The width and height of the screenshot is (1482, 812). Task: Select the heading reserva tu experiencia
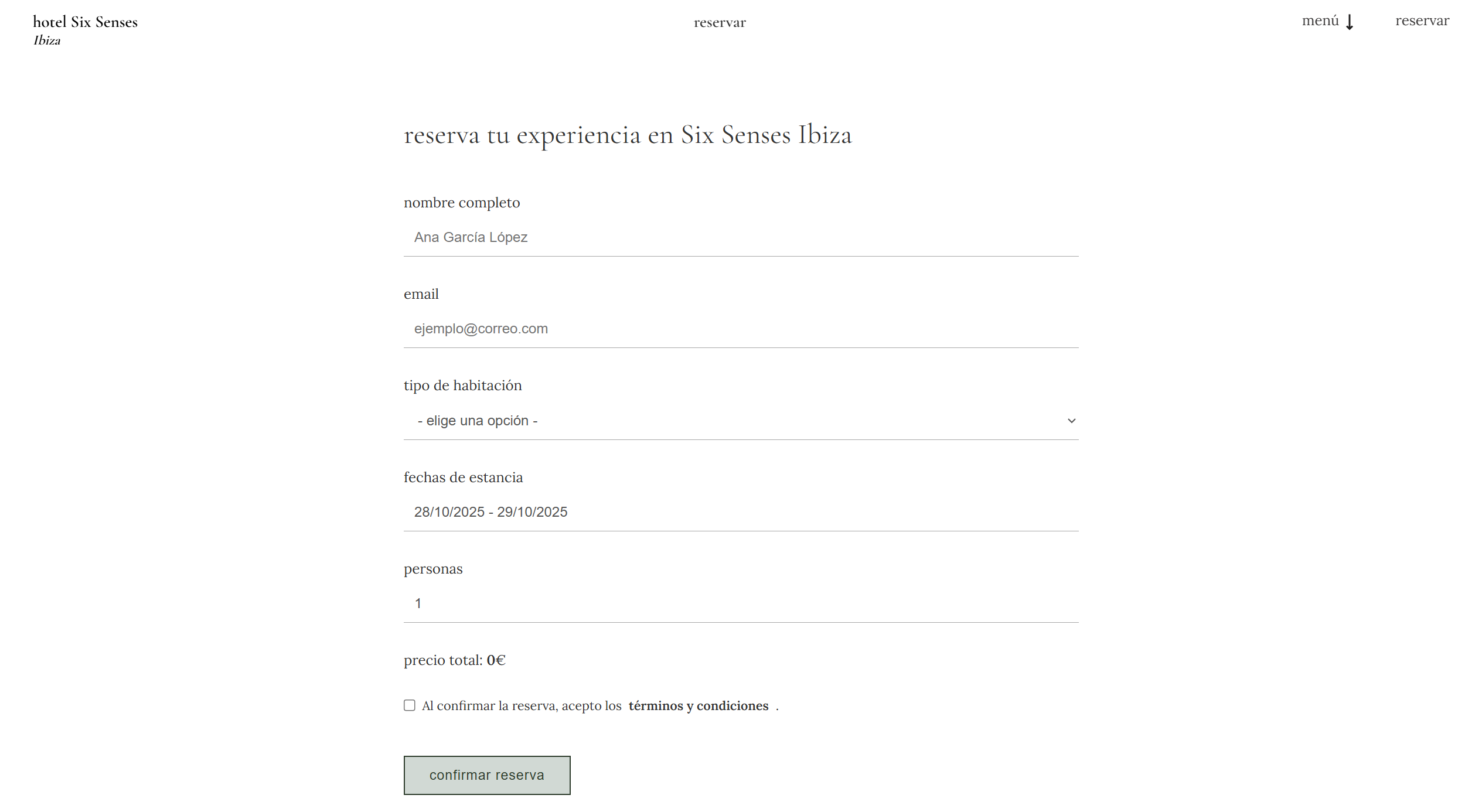click(628, 134)
